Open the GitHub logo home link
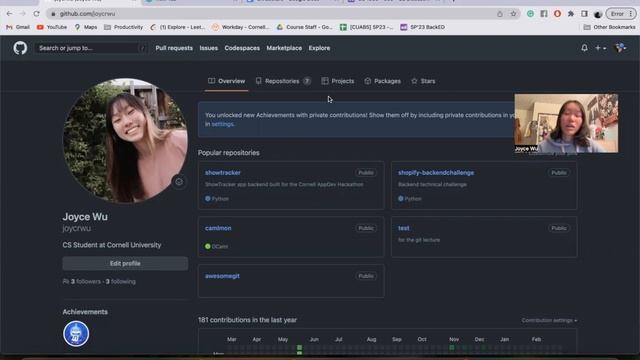Viewport: 640px width, 360px height. [x=20, y=48]
